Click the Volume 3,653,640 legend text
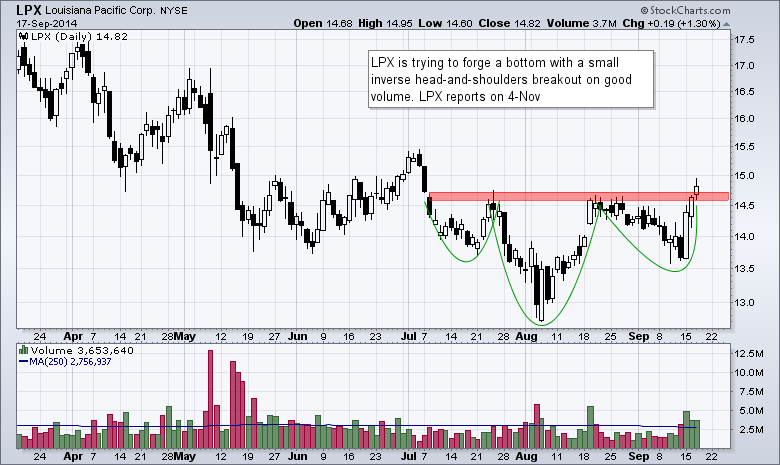 coord(82,351)
